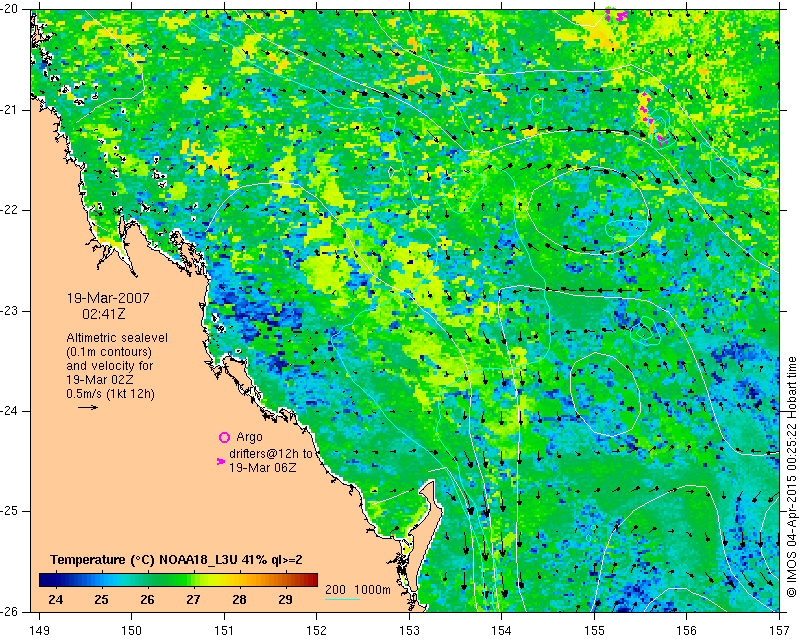The width and height of the screenshot is (800, 640).
Task: Click the latitude axis label -26
Action: pos(9,612)
